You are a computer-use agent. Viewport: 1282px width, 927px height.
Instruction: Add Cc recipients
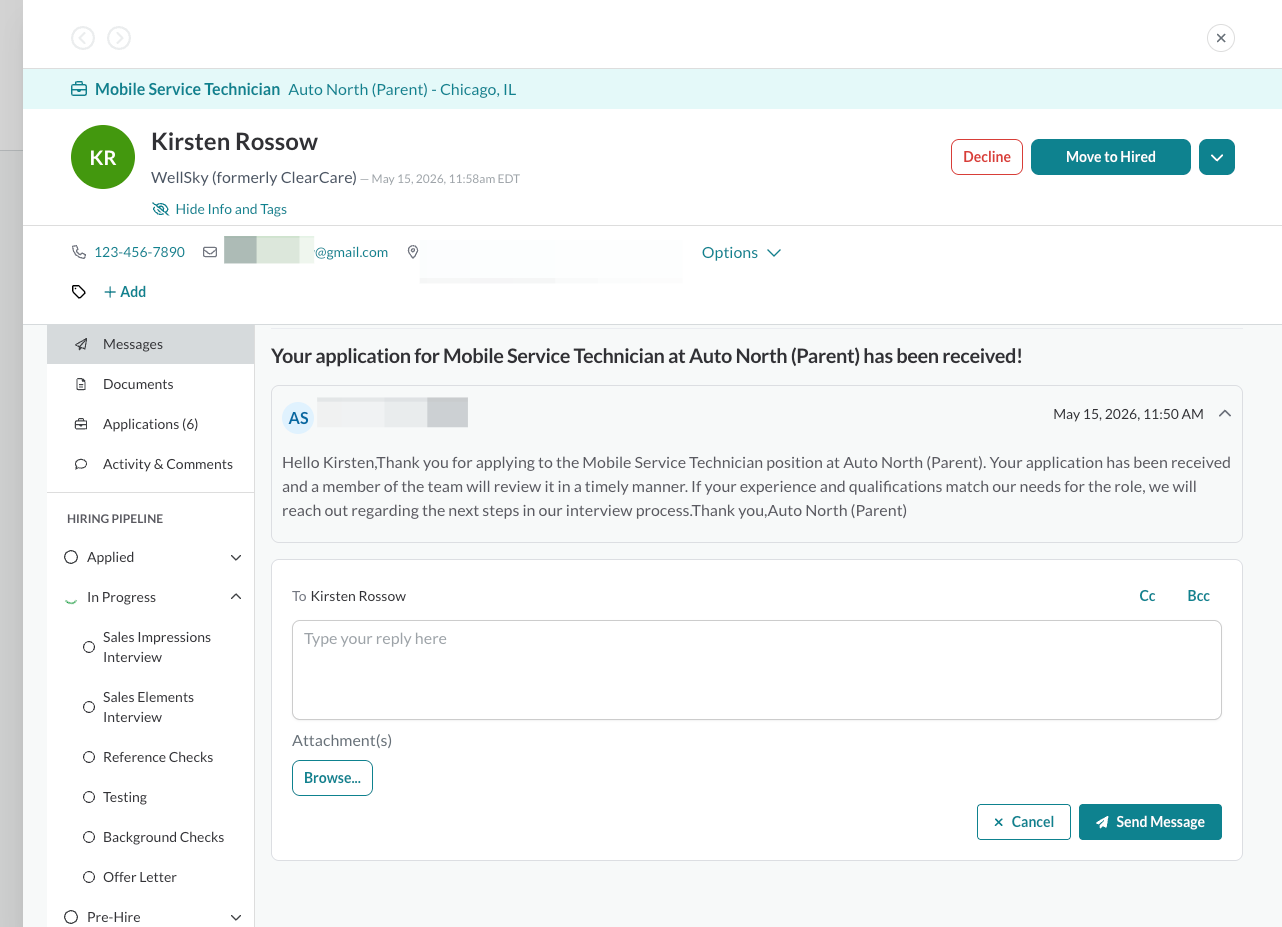1147,596
